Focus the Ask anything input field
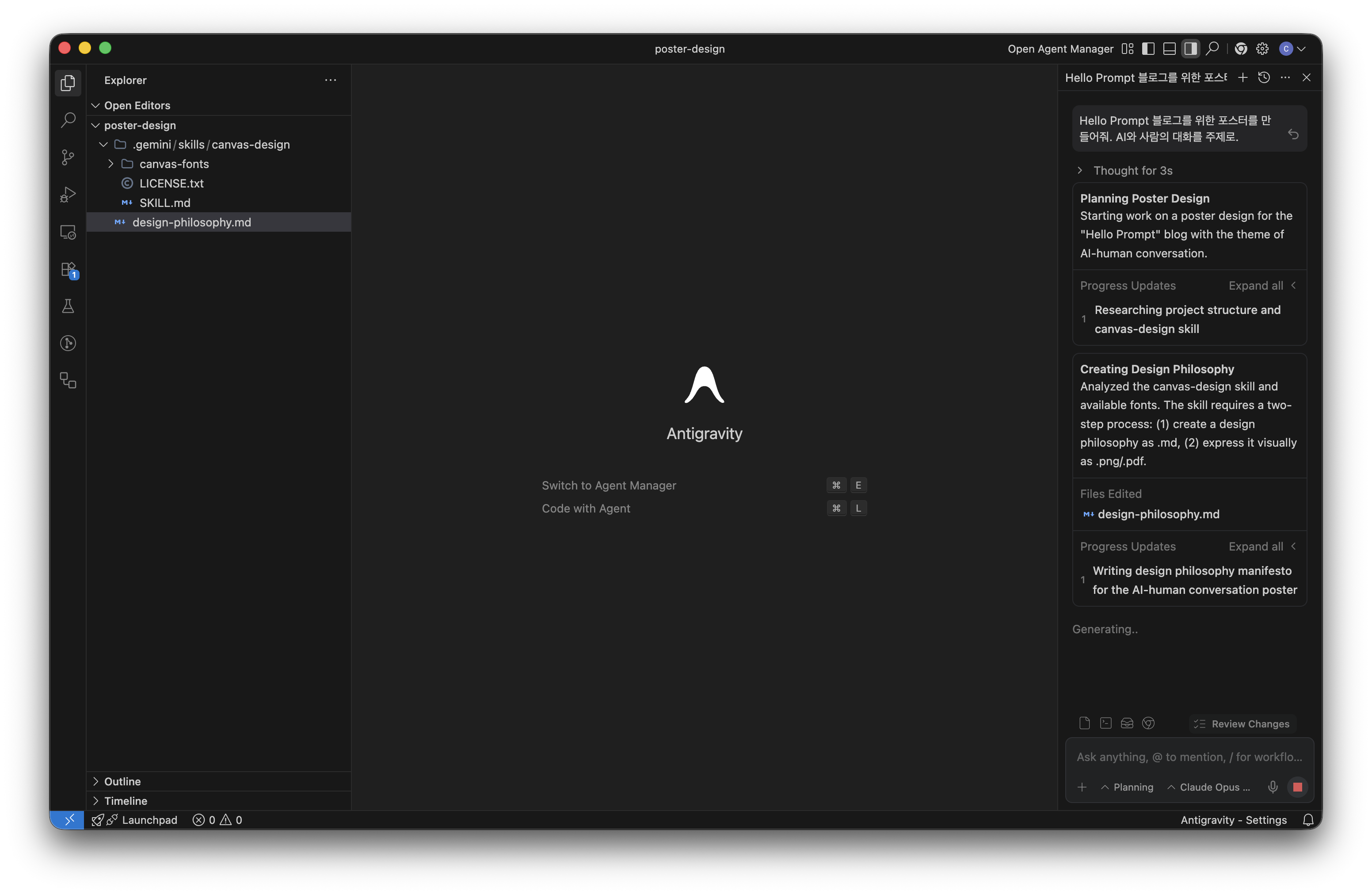The width and height of the screenshot is (1372, 895). pos(1189,757)
